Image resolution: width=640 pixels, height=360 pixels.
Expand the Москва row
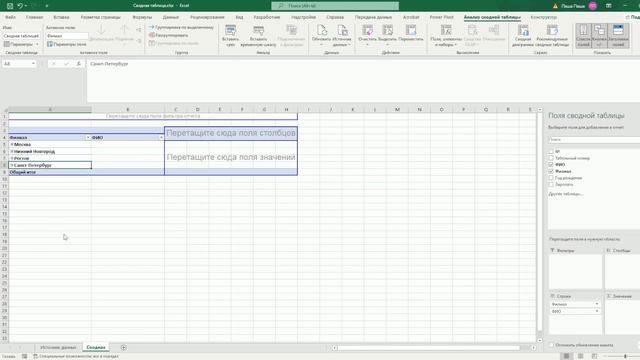[12, 144]
